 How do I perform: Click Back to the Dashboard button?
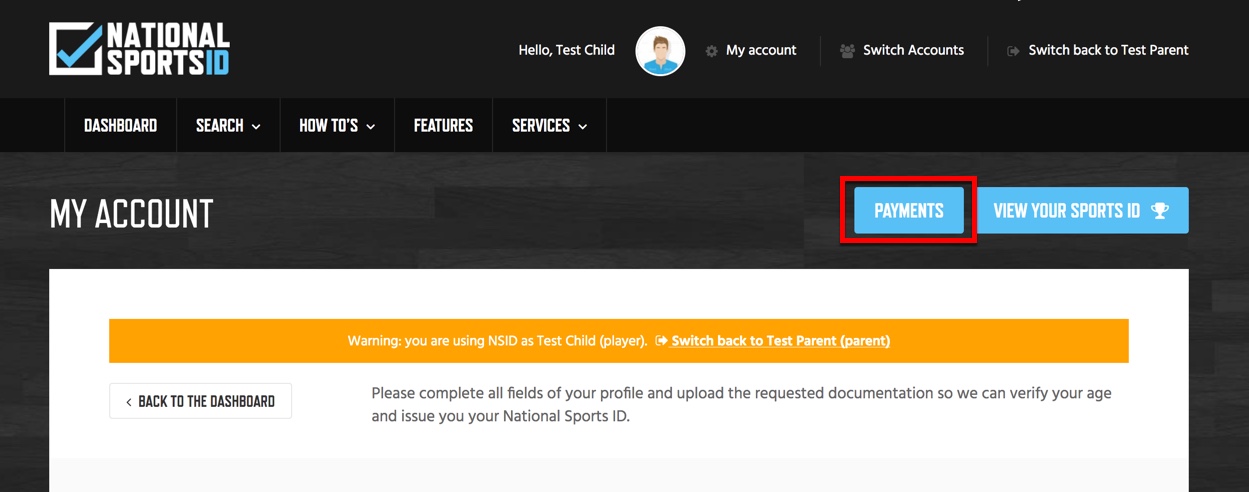click(x=200, y=401)
